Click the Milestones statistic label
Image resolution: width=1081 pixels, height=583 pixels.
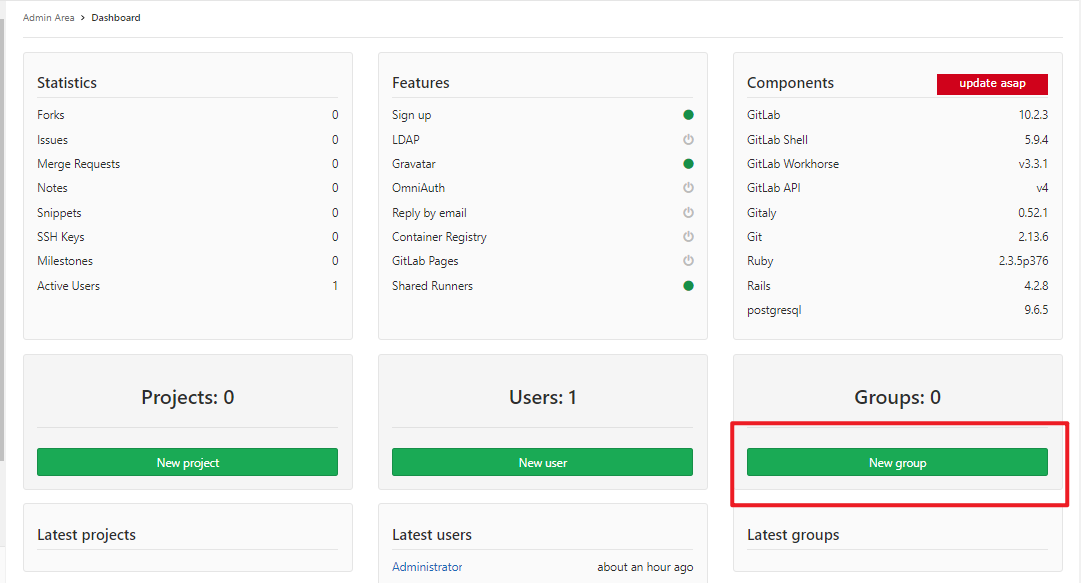(x=65, y=261)
